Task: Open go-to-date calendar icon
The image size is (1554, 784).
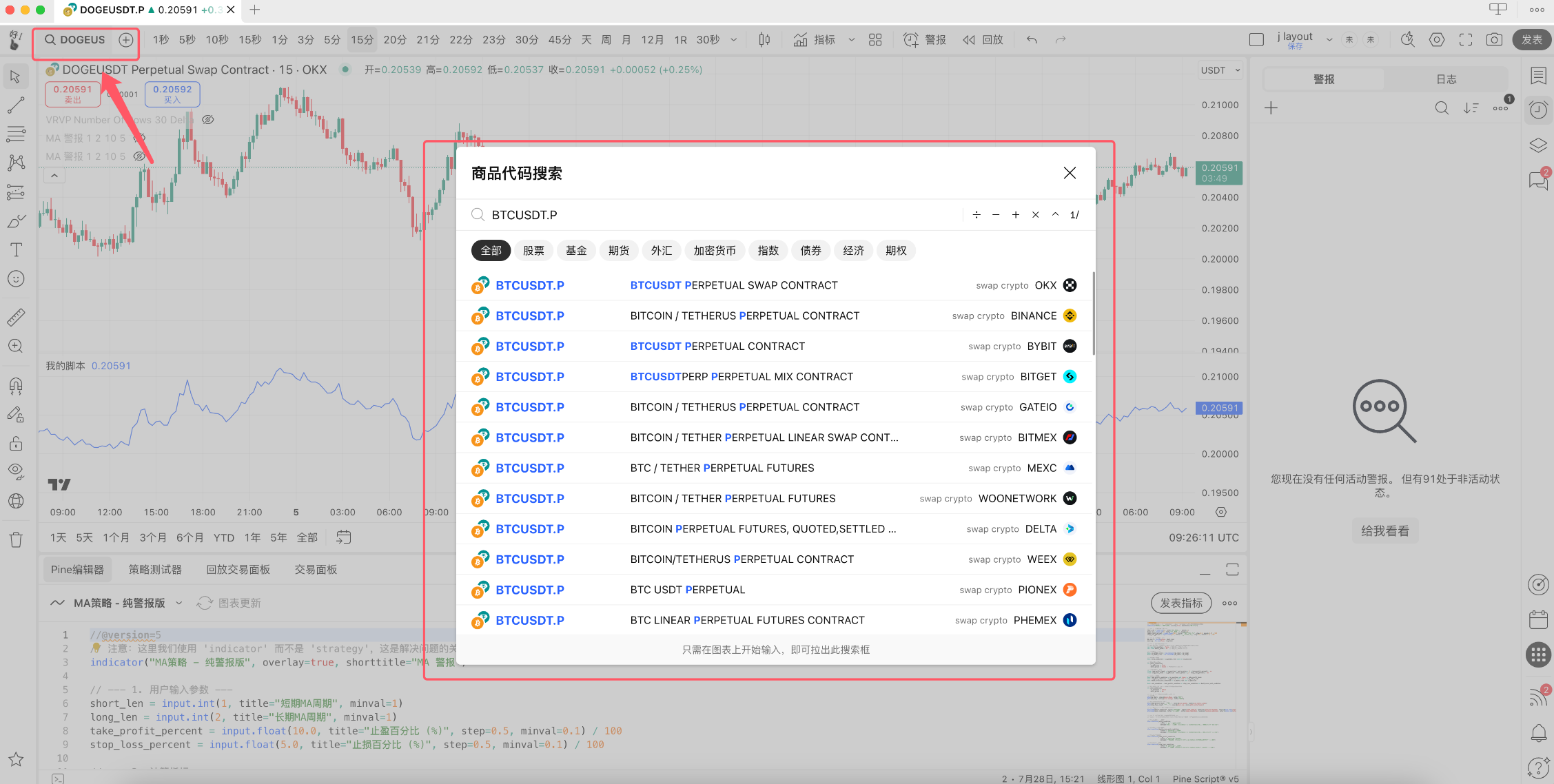Action: point(343,537)
